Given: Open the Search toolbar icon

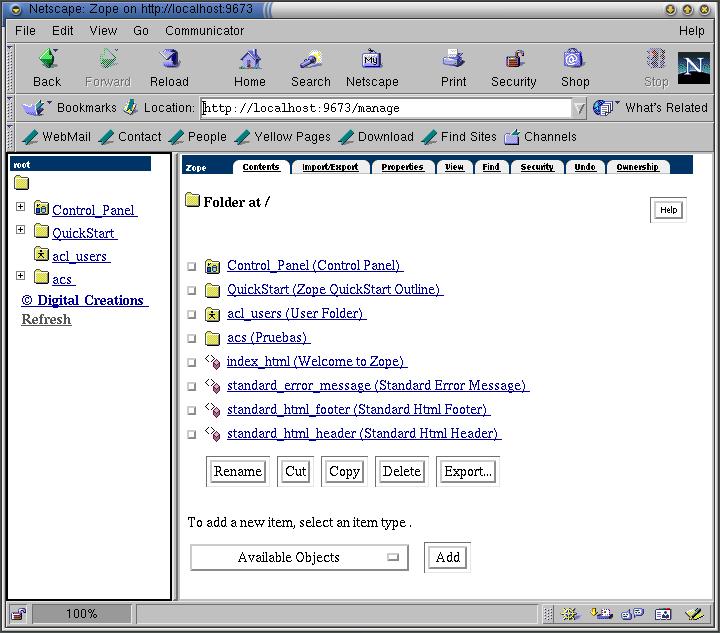Looking at the screenshot, I should pyautogui.click(x=311, y=59).
